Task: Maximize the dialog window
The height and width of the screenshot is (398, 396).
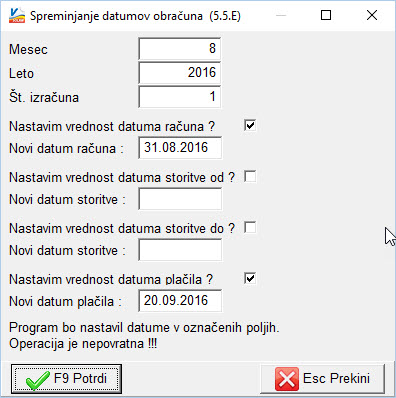Action: click(x=326, y=15)
